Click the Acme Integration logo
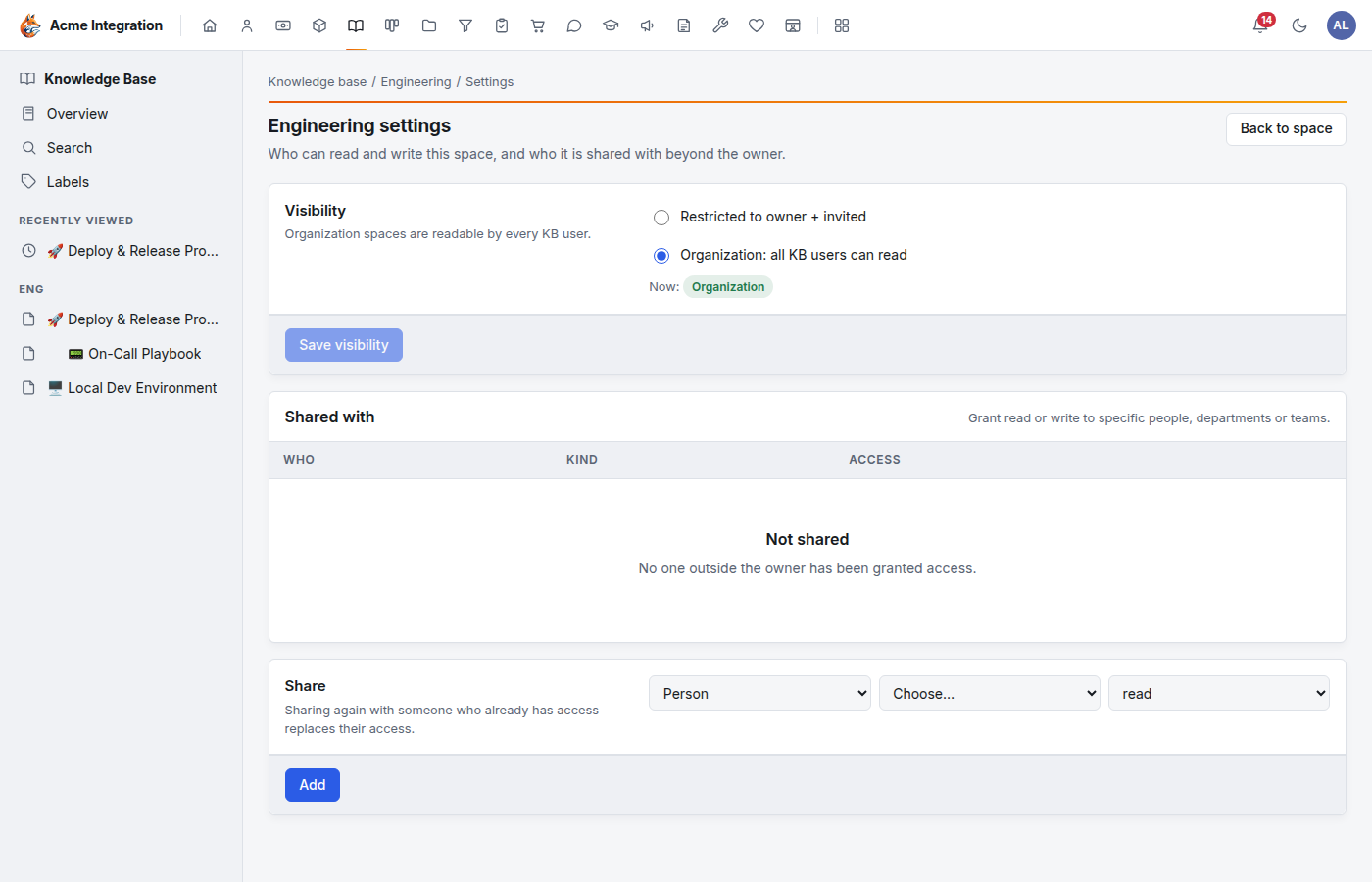The image size is (1372, 882). 91,25
